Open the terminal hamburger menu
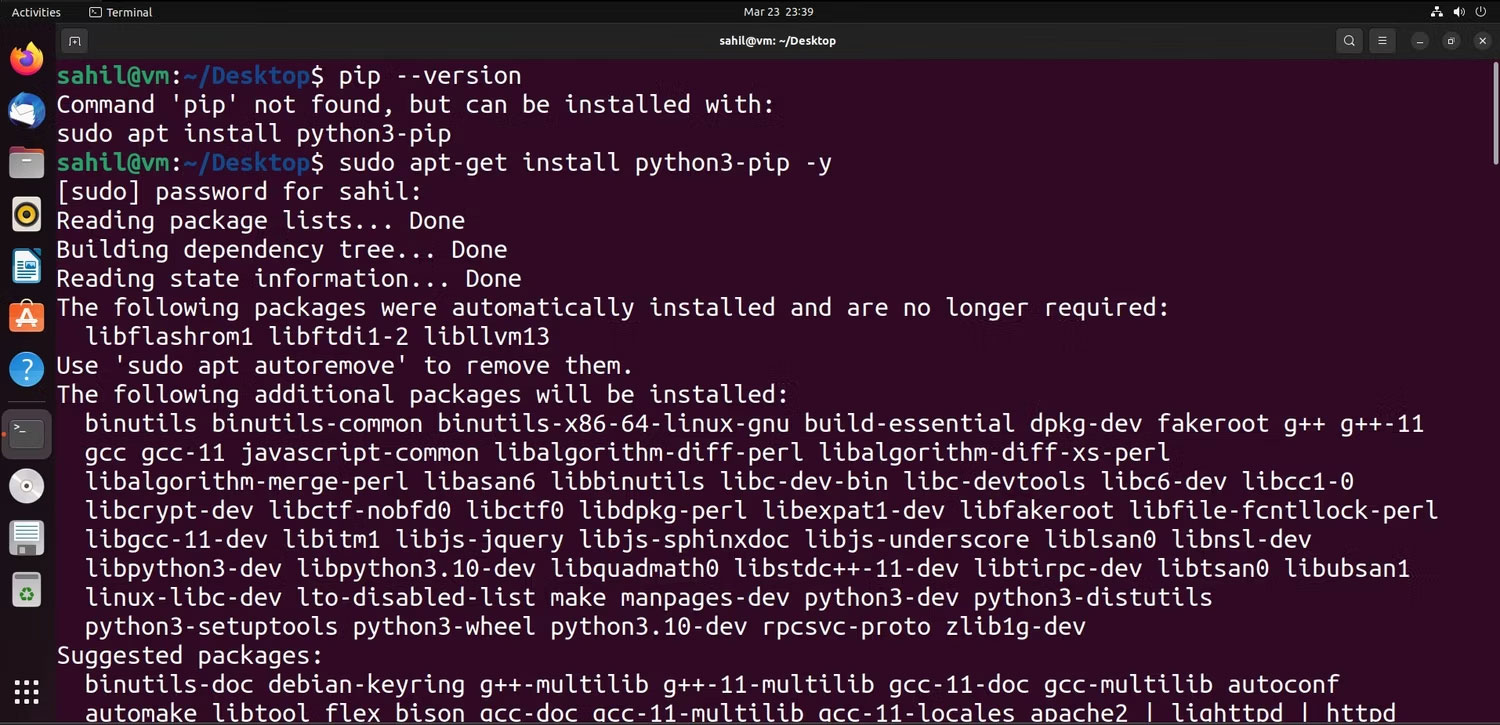This screenshot has width=1500, height=725. coord(1382,41)
